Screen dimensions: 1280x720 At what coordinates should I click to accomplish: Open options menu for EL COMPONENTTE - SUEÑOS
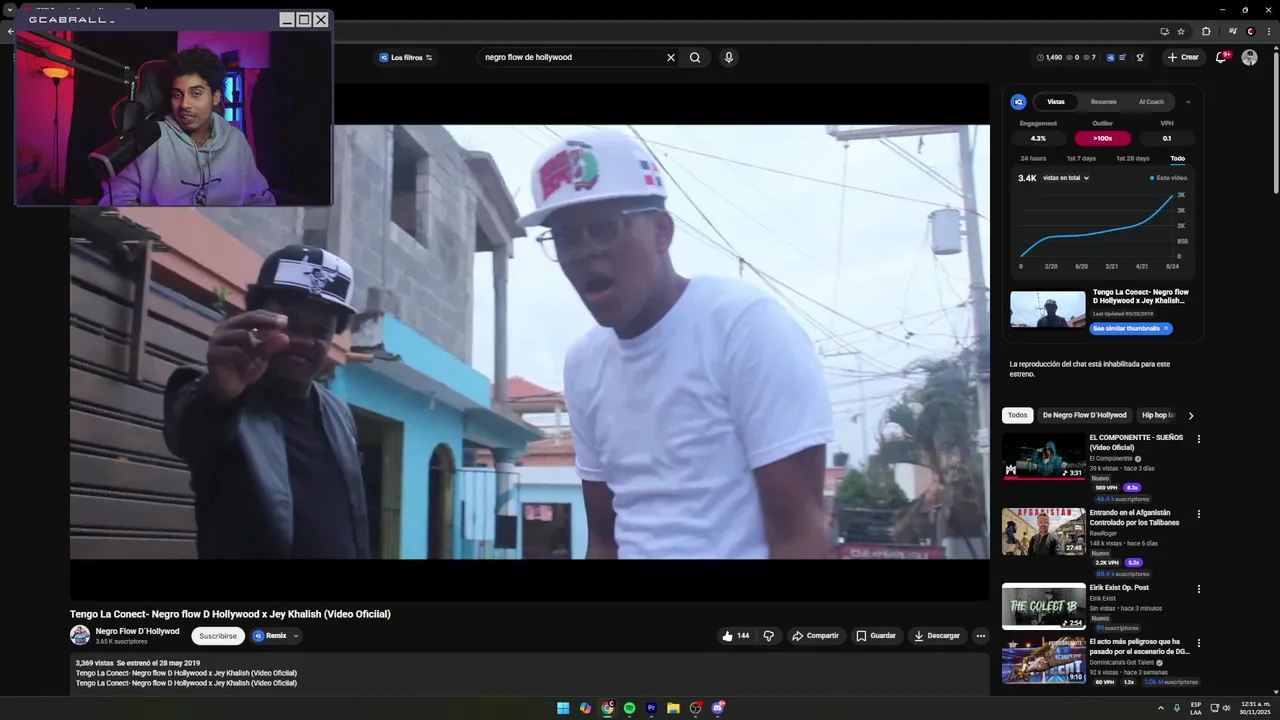coord(1199,439)
